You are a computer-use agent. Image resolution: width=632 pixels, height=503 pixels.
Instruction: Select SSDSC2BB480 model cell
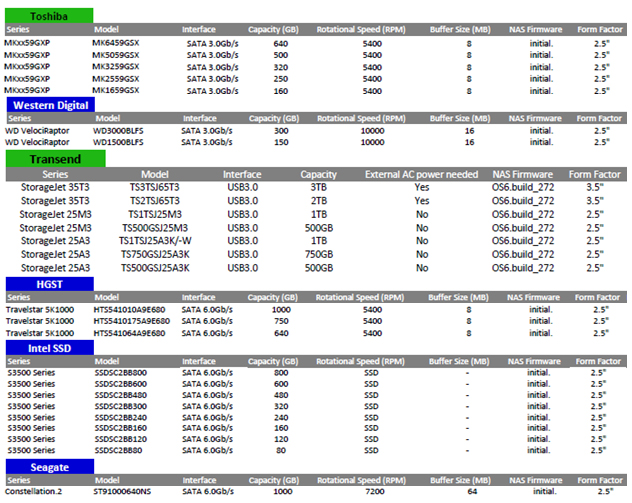click(x=121, y=395)
